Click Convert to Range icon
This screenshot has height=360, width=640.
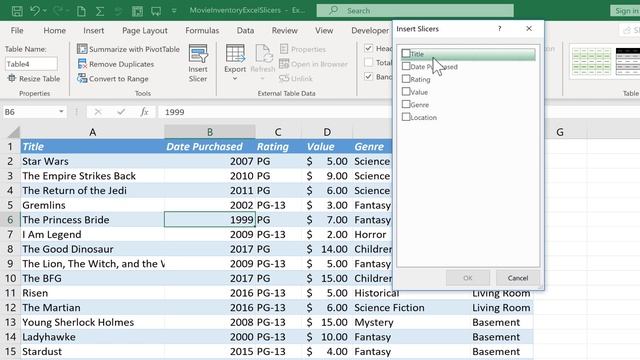[x=82, y=78]
